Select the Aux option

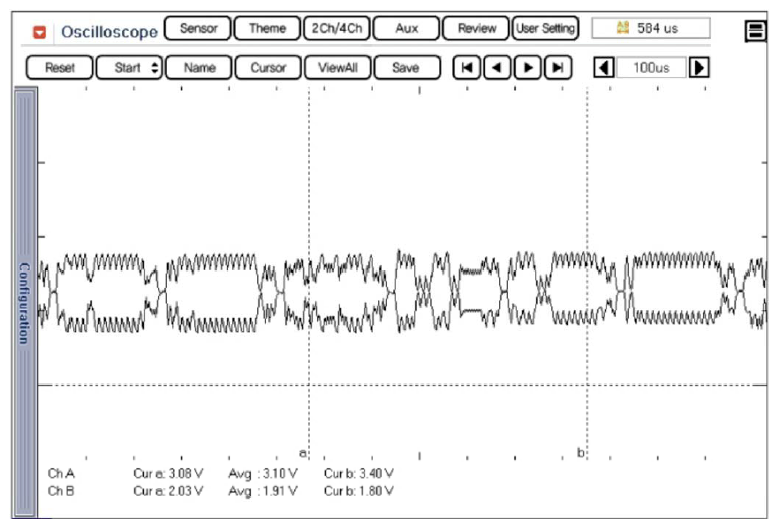point(406,28)
